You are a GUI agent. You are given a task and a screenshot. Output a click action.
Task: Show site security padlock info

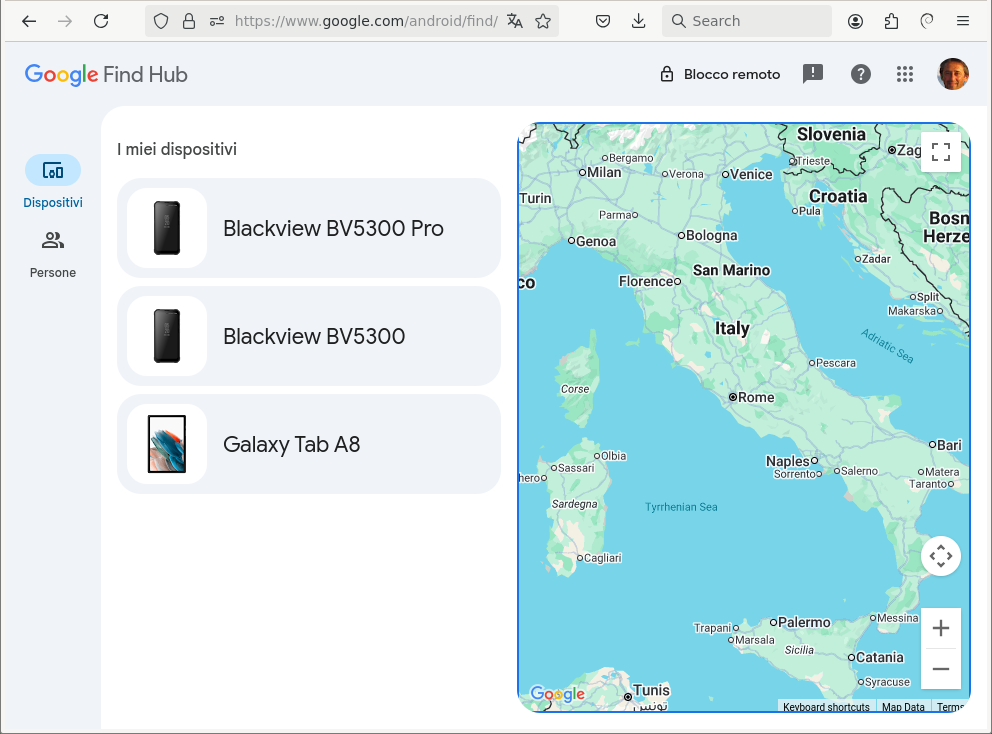point(189,22)
